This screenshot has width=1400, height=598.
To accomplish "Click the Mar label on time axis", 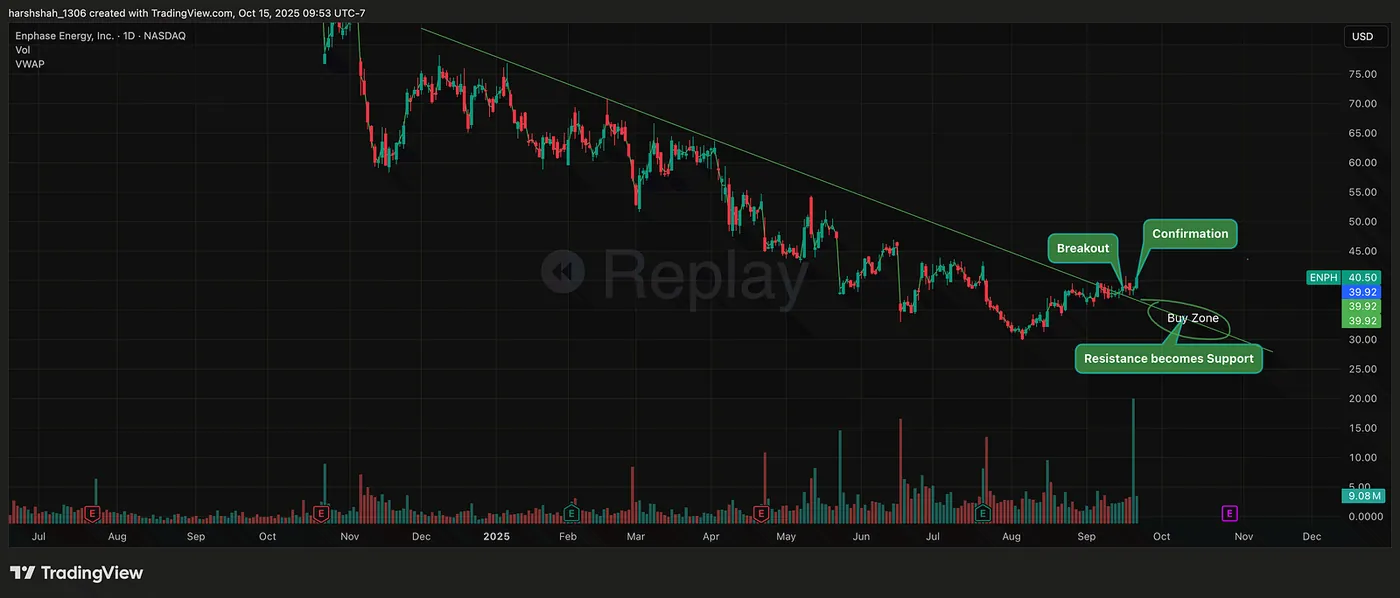I will pyautogui.click(x=636, y=537).
